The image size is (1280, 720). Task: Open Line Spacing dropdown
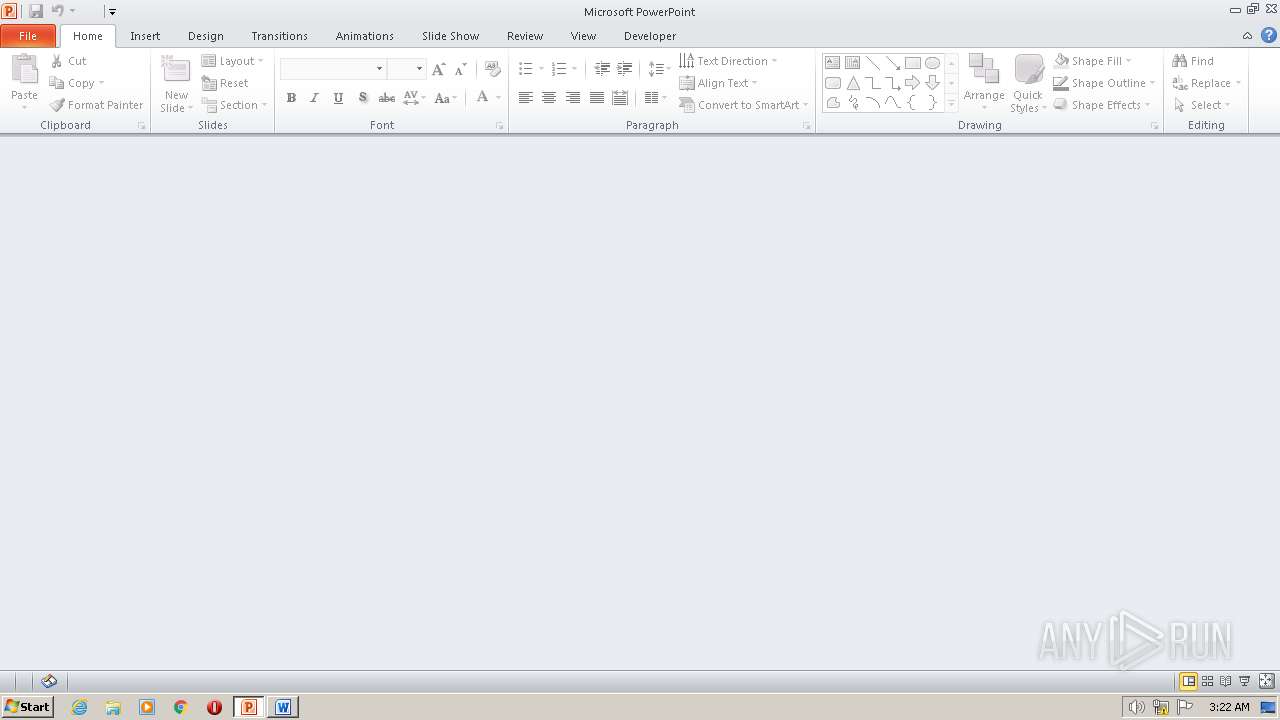tap(659, 69)
